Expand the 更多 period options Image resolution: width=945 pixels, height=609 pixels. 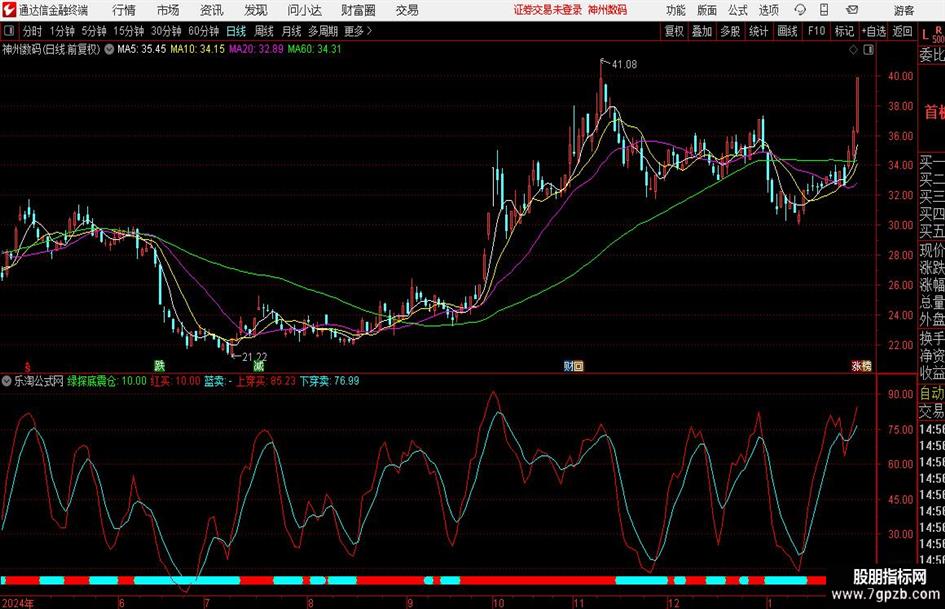point(358,31)
